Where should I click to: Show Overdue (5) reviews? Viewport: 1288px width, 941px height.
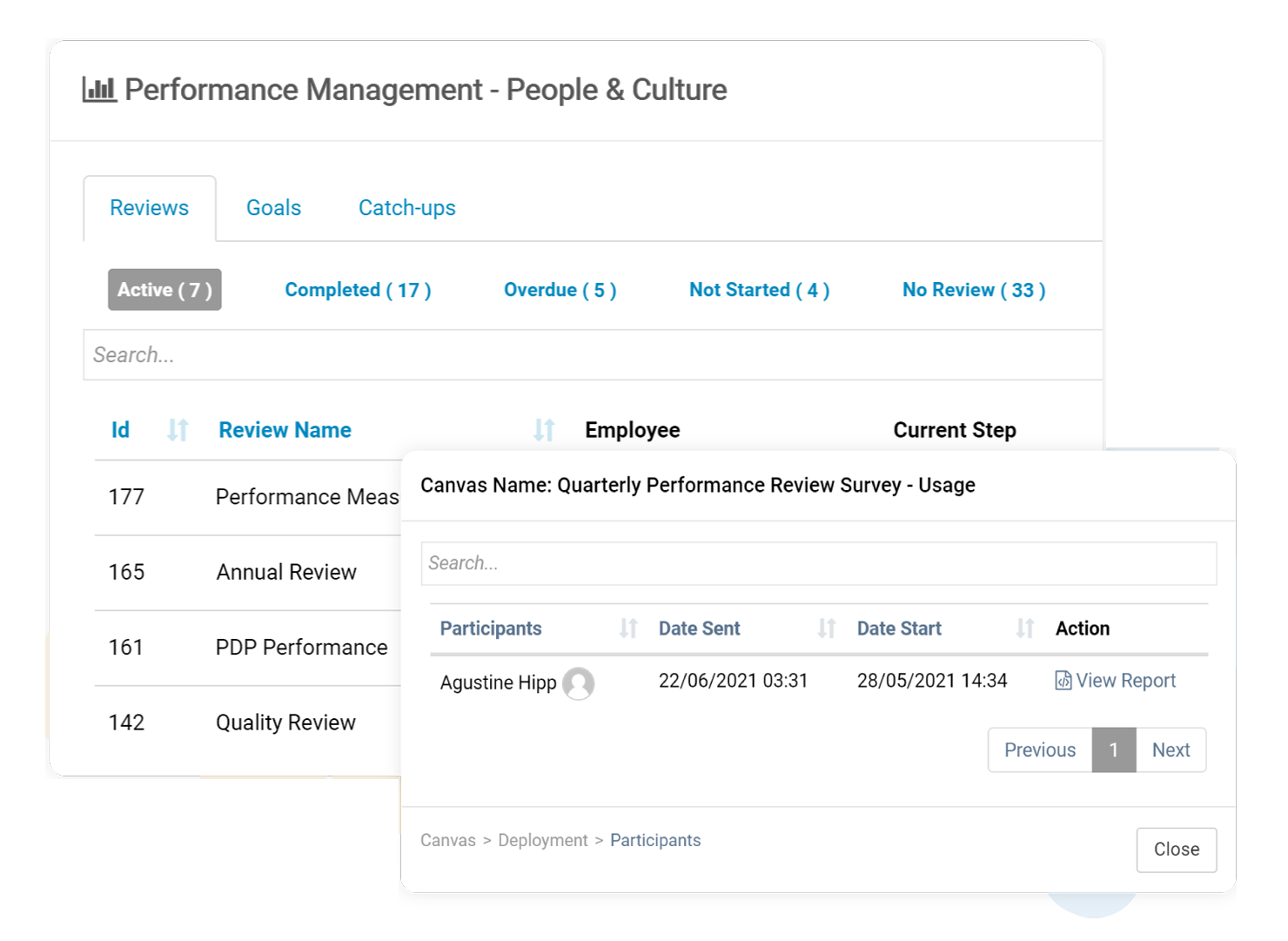560,290
